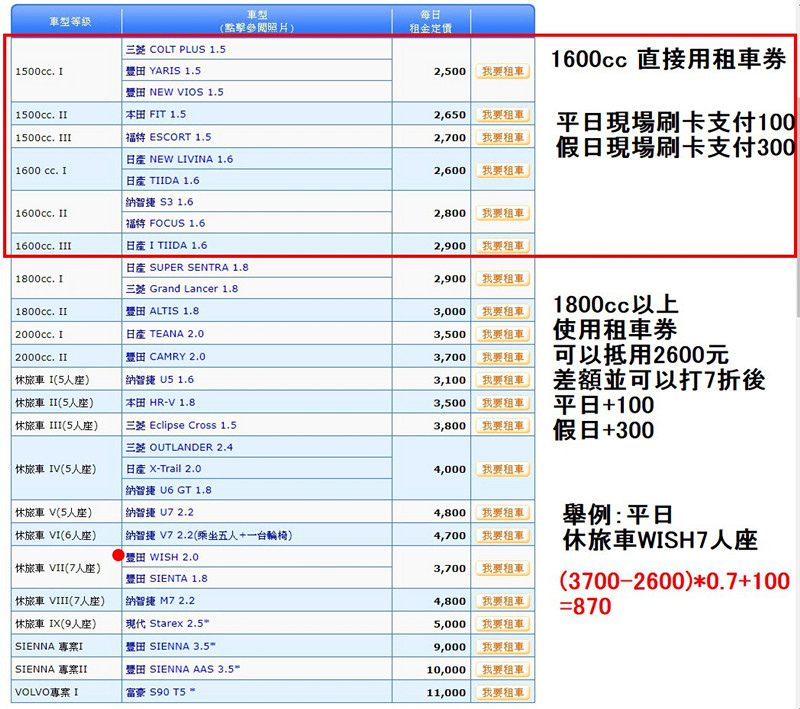Screen dimensions: 800x709
Task: Open the 福特 ESCORT 1.5 link
Action: tap(168, 137)
